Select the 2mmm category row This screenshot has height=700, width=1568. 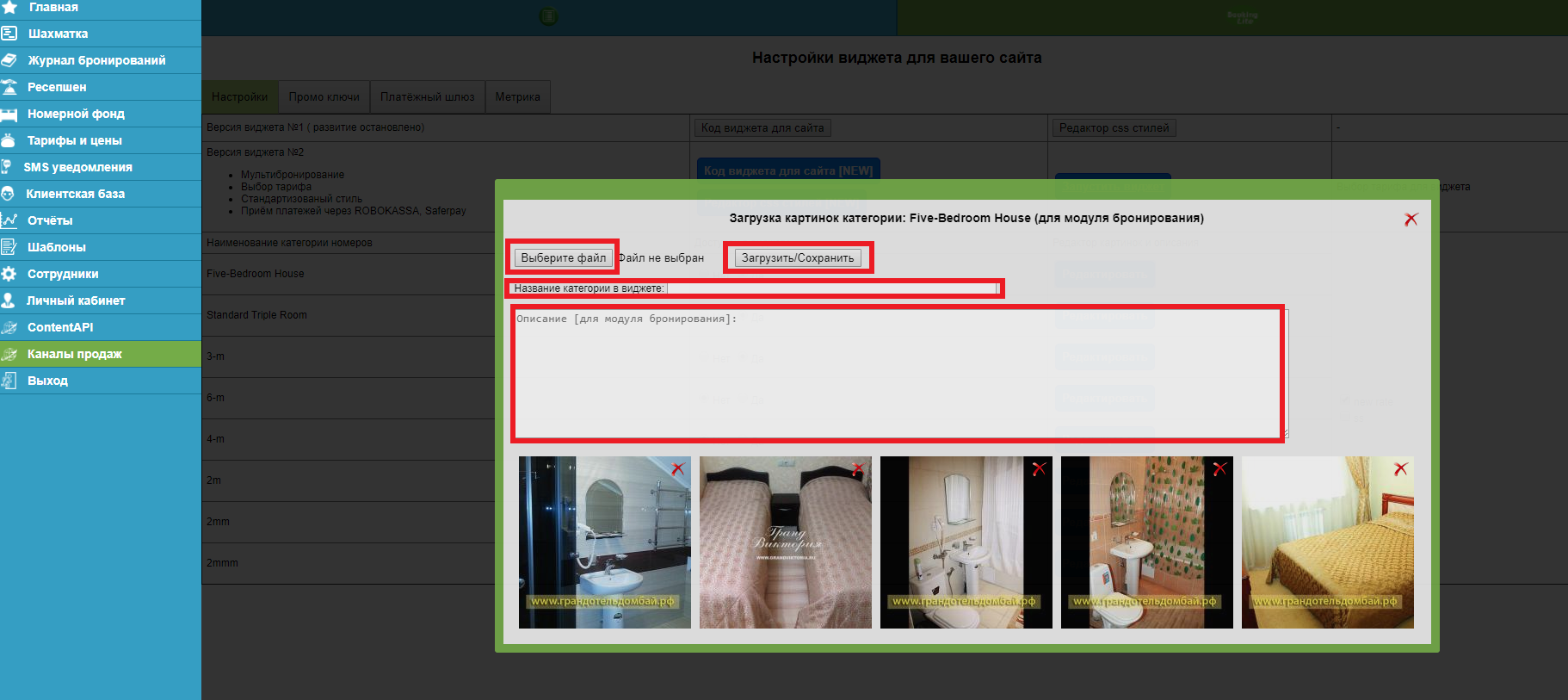pos(349,563)
